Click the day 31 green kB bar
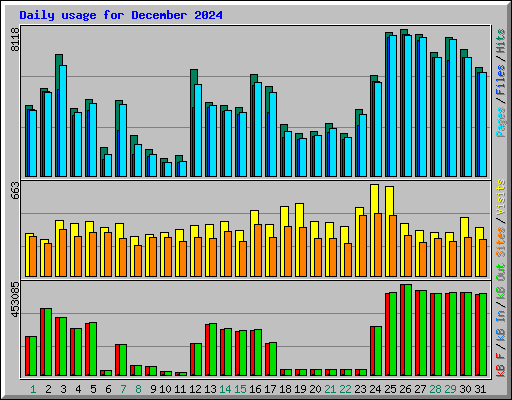The width and height of the screenshot is (512, 400). (x=483, y=335)
